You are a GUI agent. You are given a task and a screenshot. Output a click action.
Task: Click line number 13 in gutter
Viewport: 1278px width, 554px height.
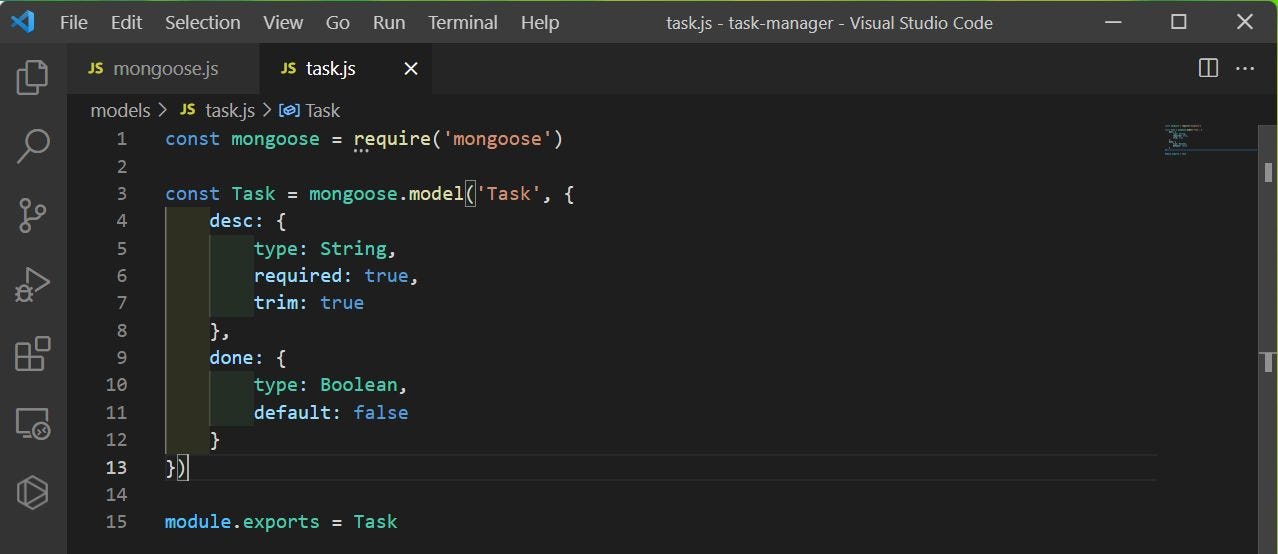(116, 467)
